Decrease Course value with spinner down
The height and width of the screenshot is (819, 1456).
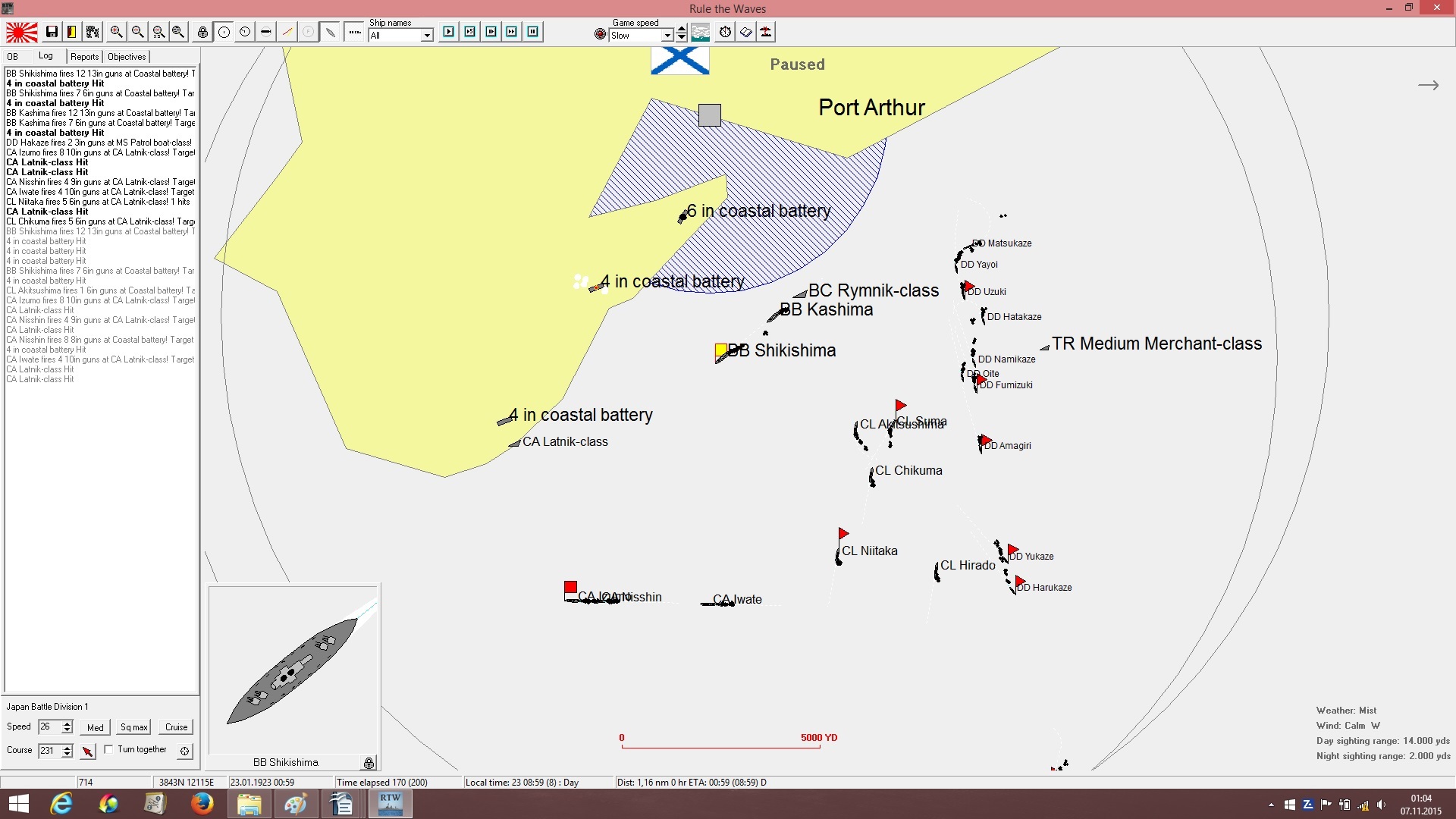67,755
